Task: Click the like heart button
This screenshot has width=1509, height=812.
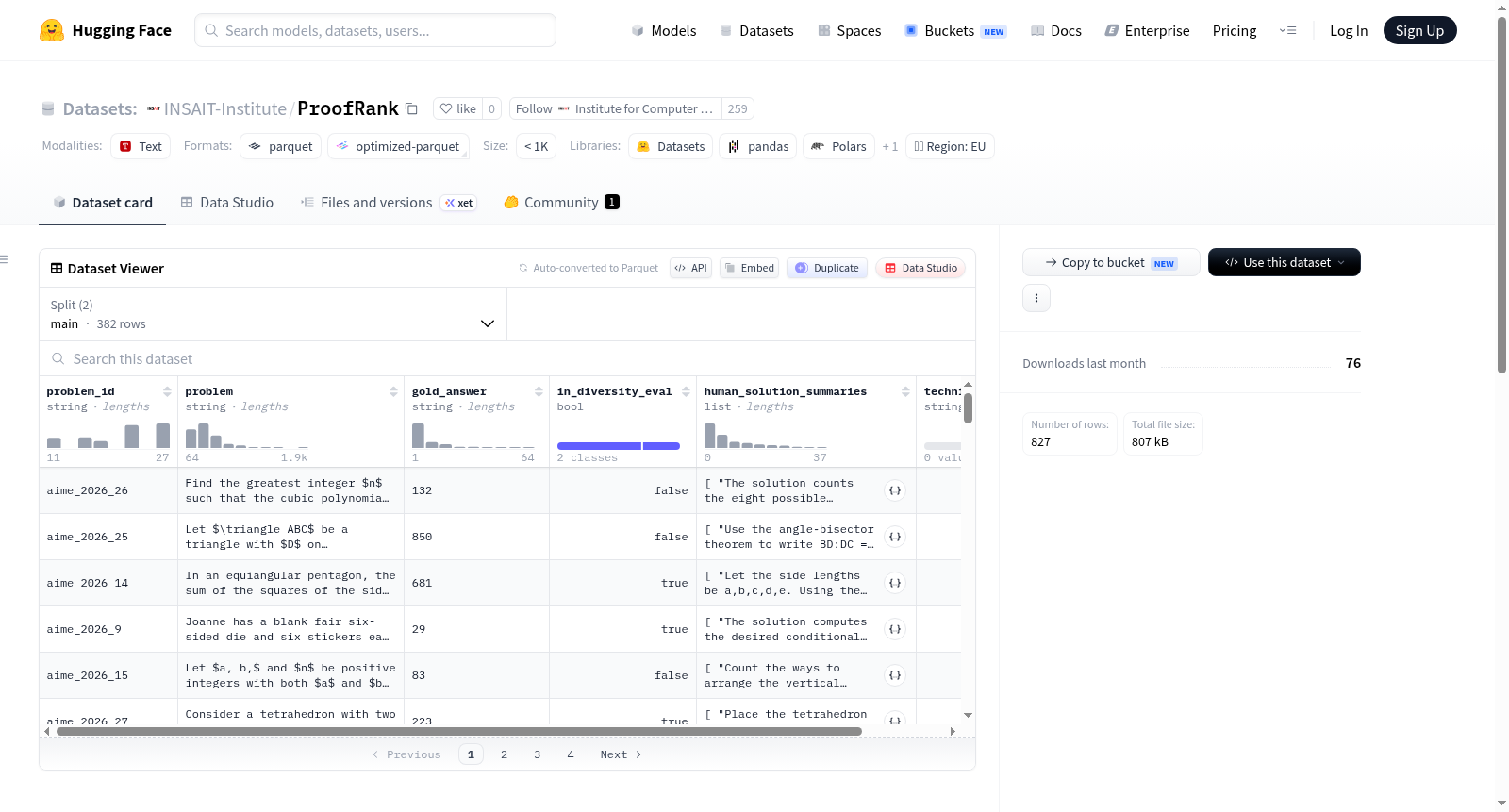Action: click(458, 108)
